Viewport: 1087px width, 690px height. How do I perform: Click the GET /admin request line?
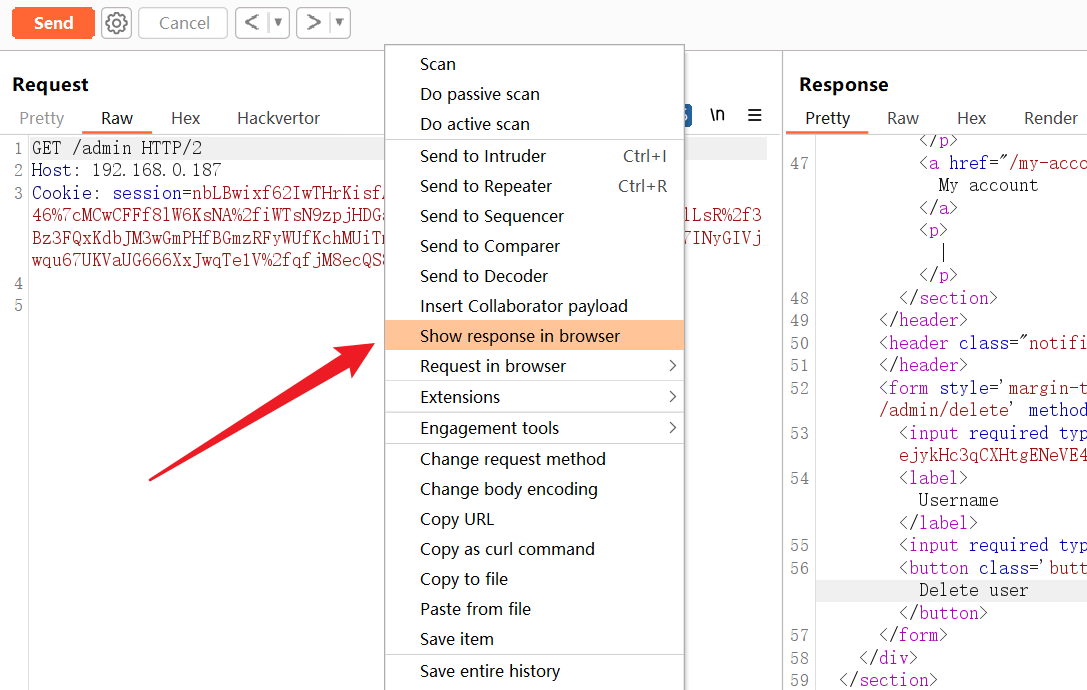[117, 148]
